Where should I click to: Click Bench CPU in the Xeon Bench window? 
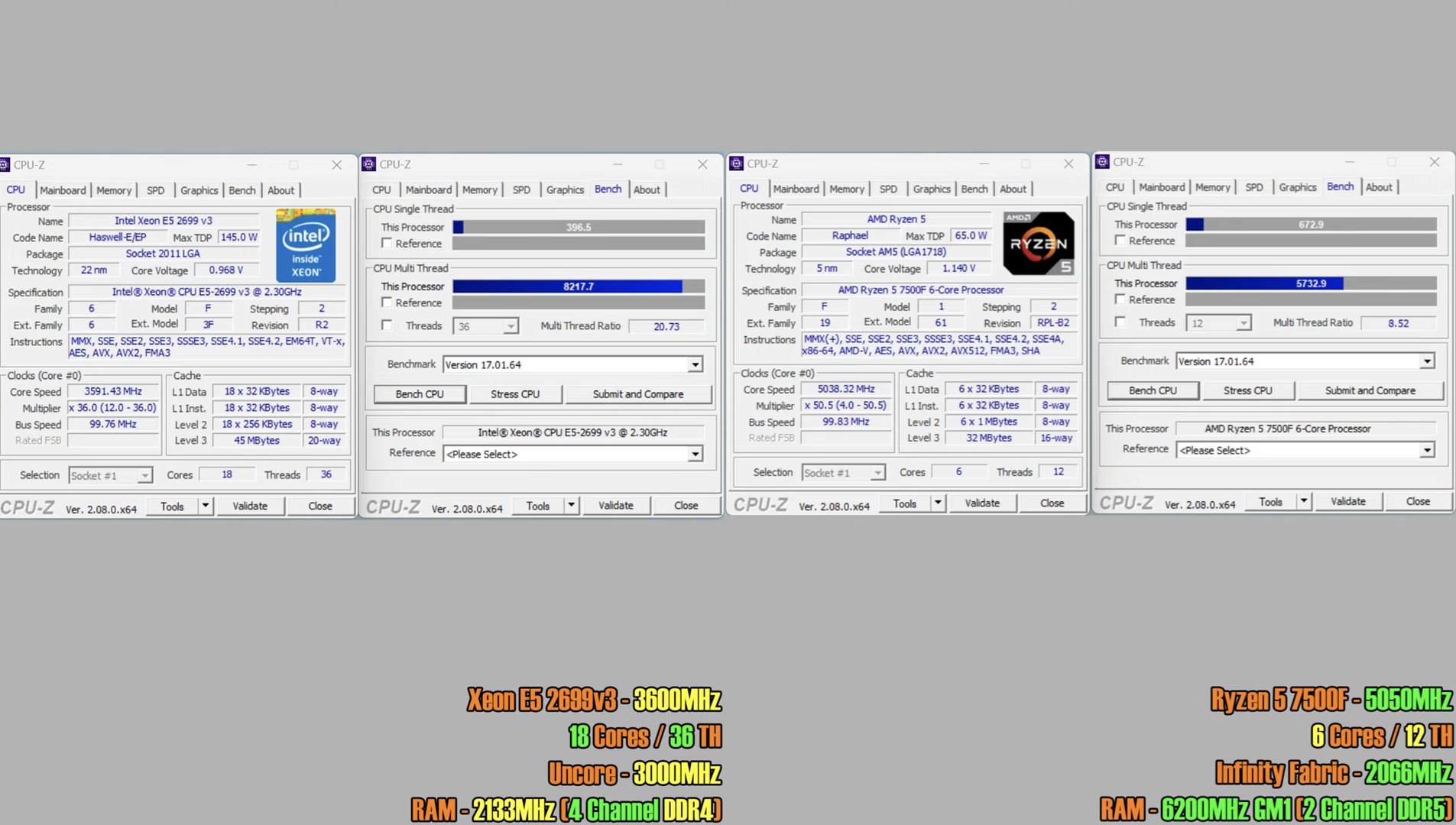(x=420, y=394)
